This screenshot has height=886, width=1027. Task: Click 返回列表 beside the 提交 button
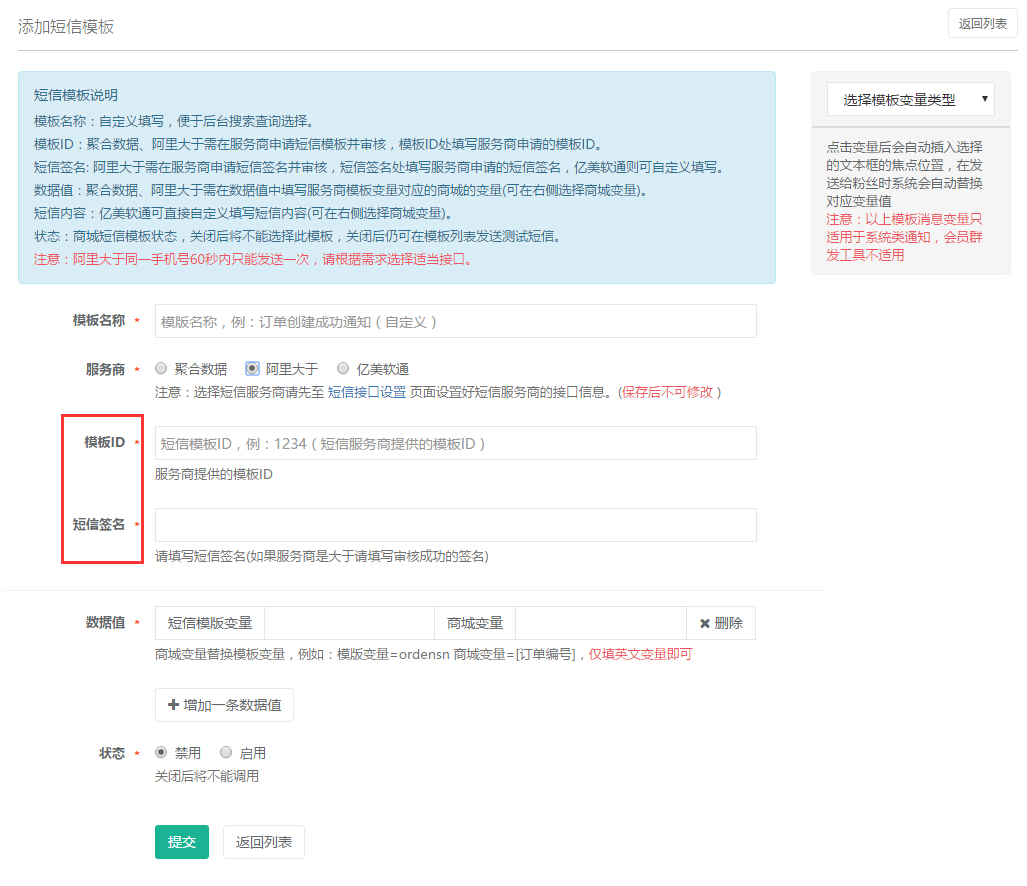click(264, 842)
